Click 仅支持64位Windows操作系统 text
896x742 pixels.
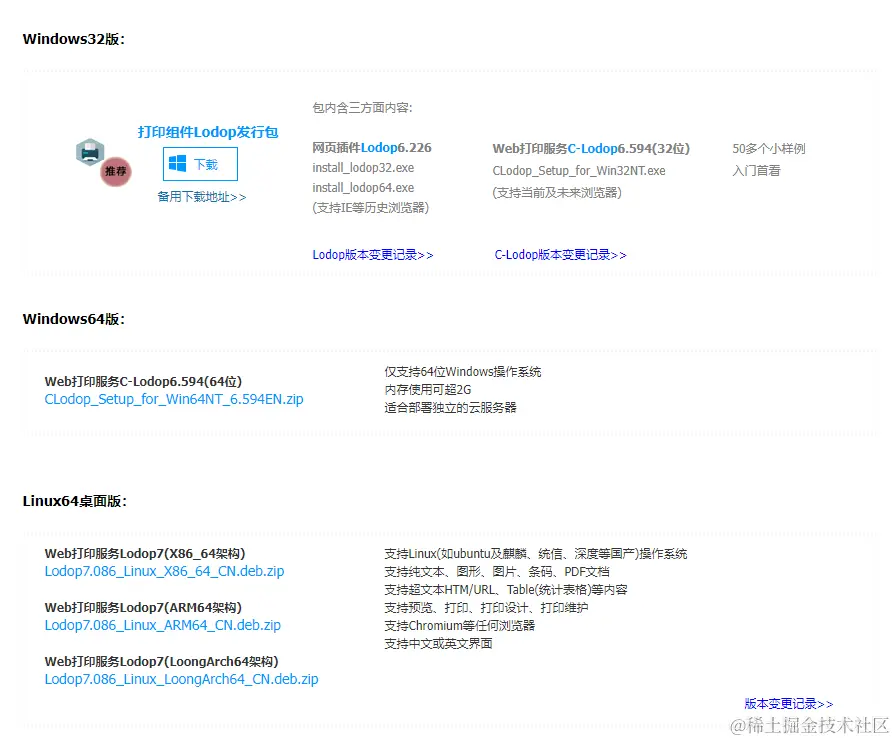[x=462, y=372]
